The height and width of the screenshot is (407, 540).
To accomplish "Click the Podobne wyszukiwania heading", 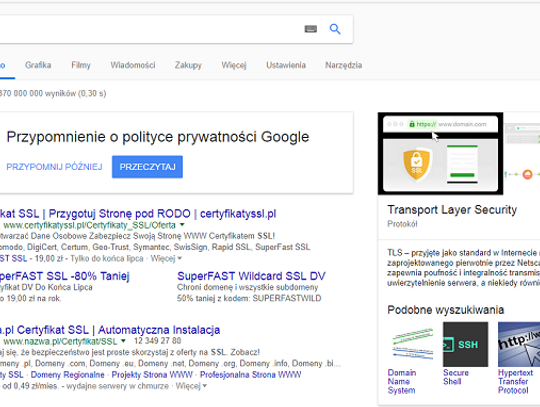I will [x=446, y=310].
